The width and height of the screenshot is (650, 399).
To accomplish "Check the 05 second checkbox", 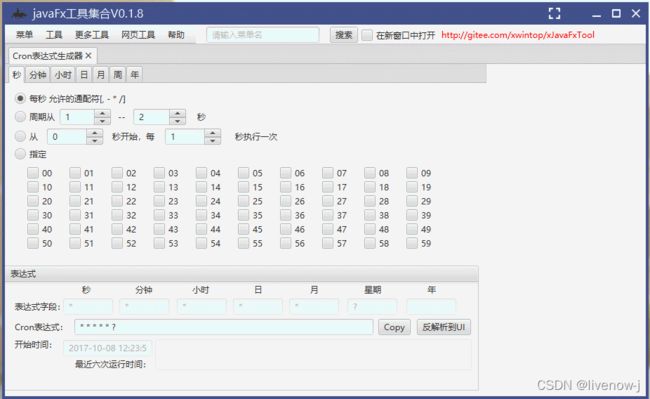I will (244, 173).
